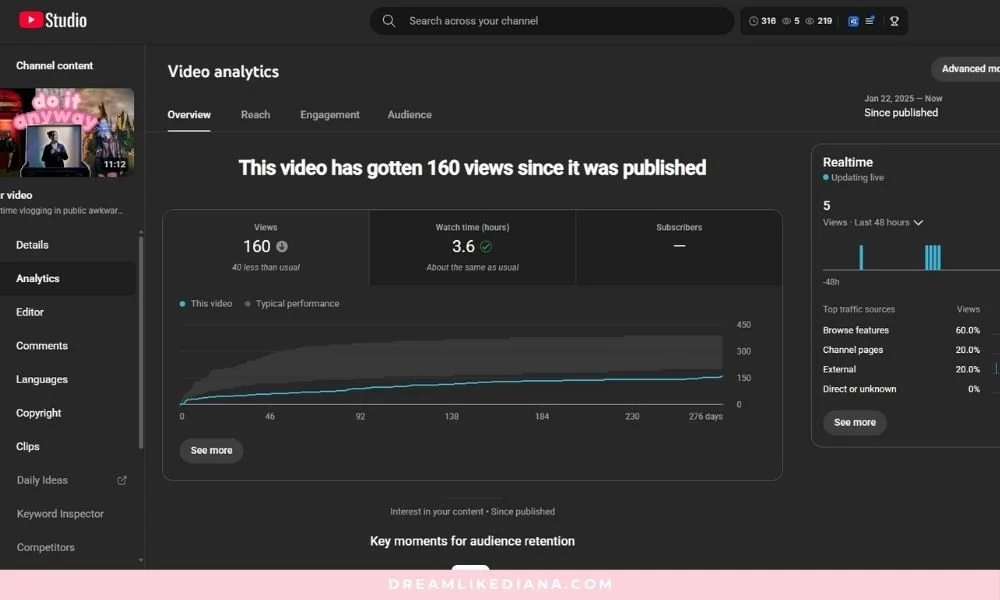This screenshot has width=1000, height=600.
Task: Toggle the This video legend
Action: click(x=206, y=303)
